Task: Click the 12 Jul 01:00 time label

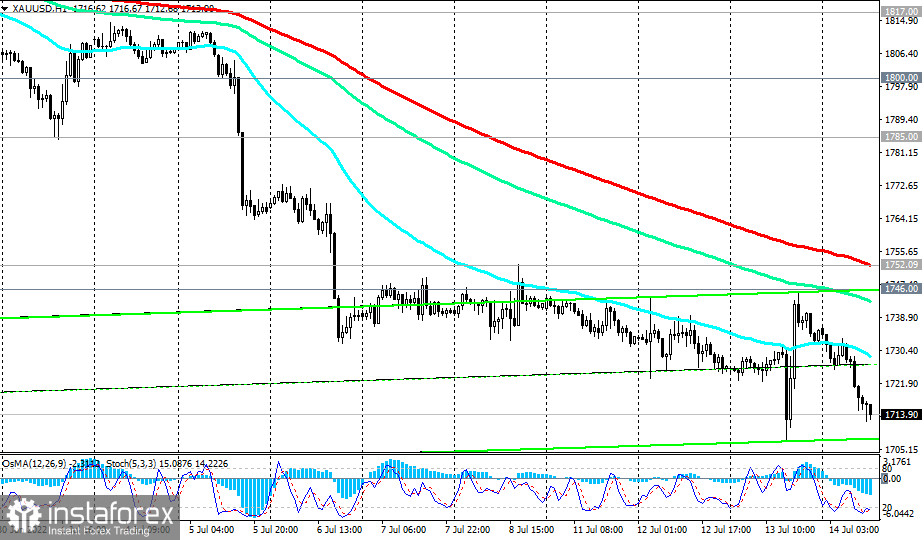Action: (662, 530)
